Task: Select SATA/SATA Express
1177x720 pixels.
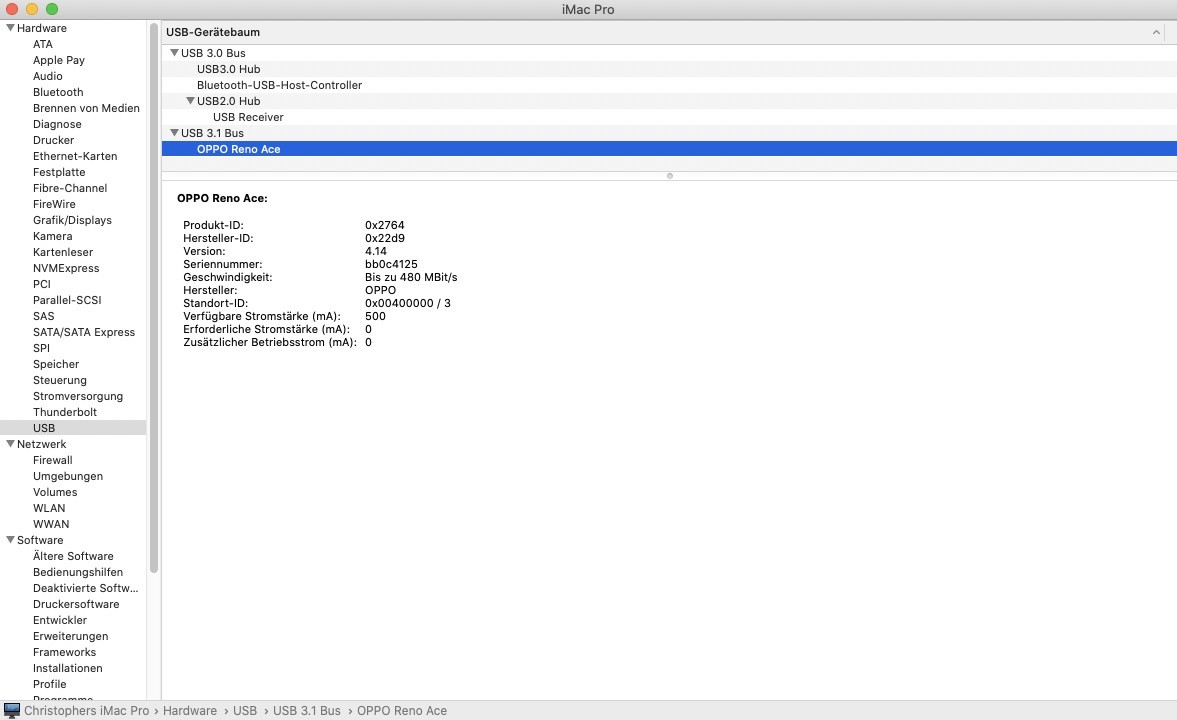Action: pos(84,332)
